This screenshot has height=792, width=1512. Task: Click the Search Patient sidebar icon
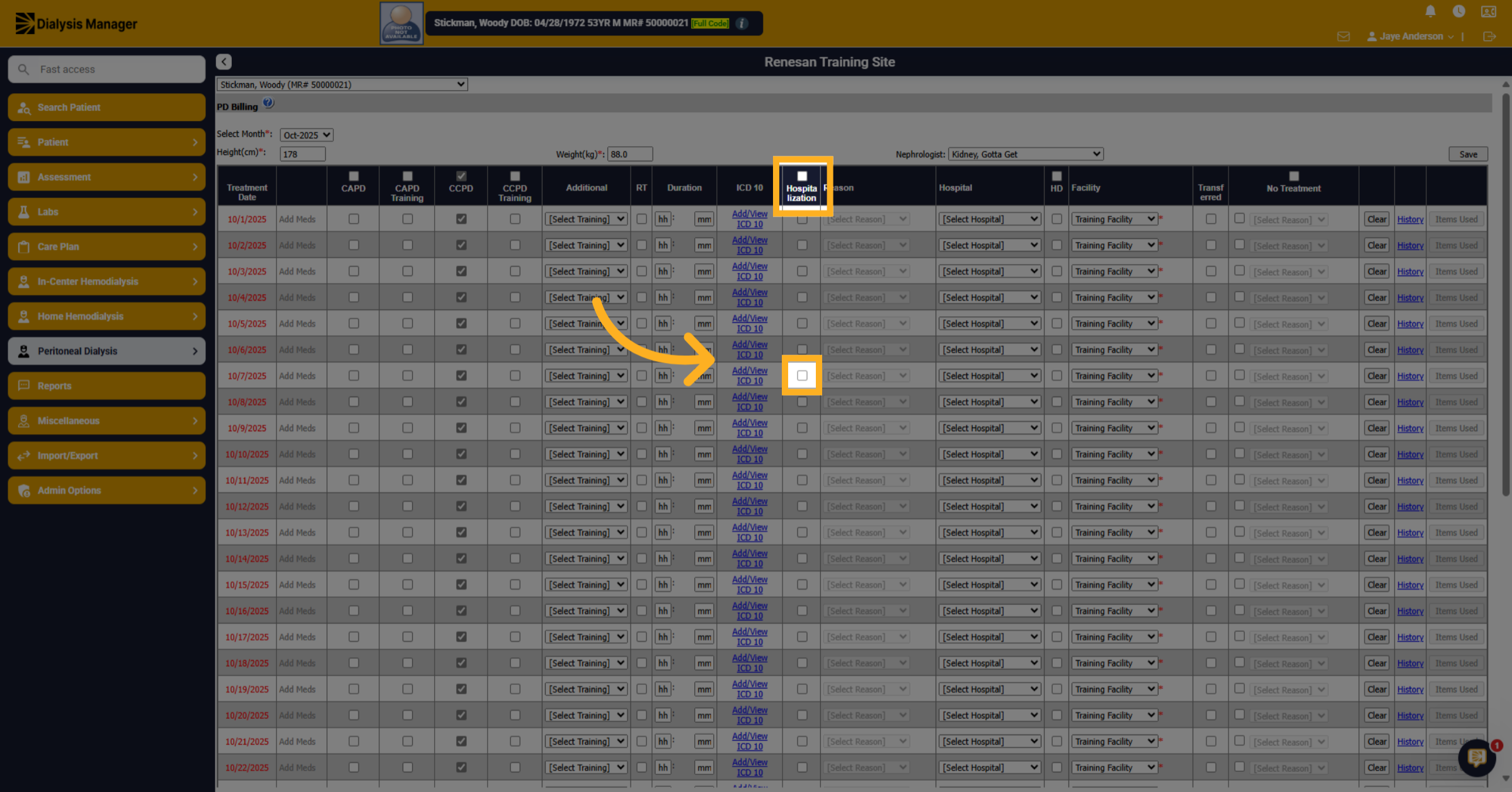tap(24, 108)
